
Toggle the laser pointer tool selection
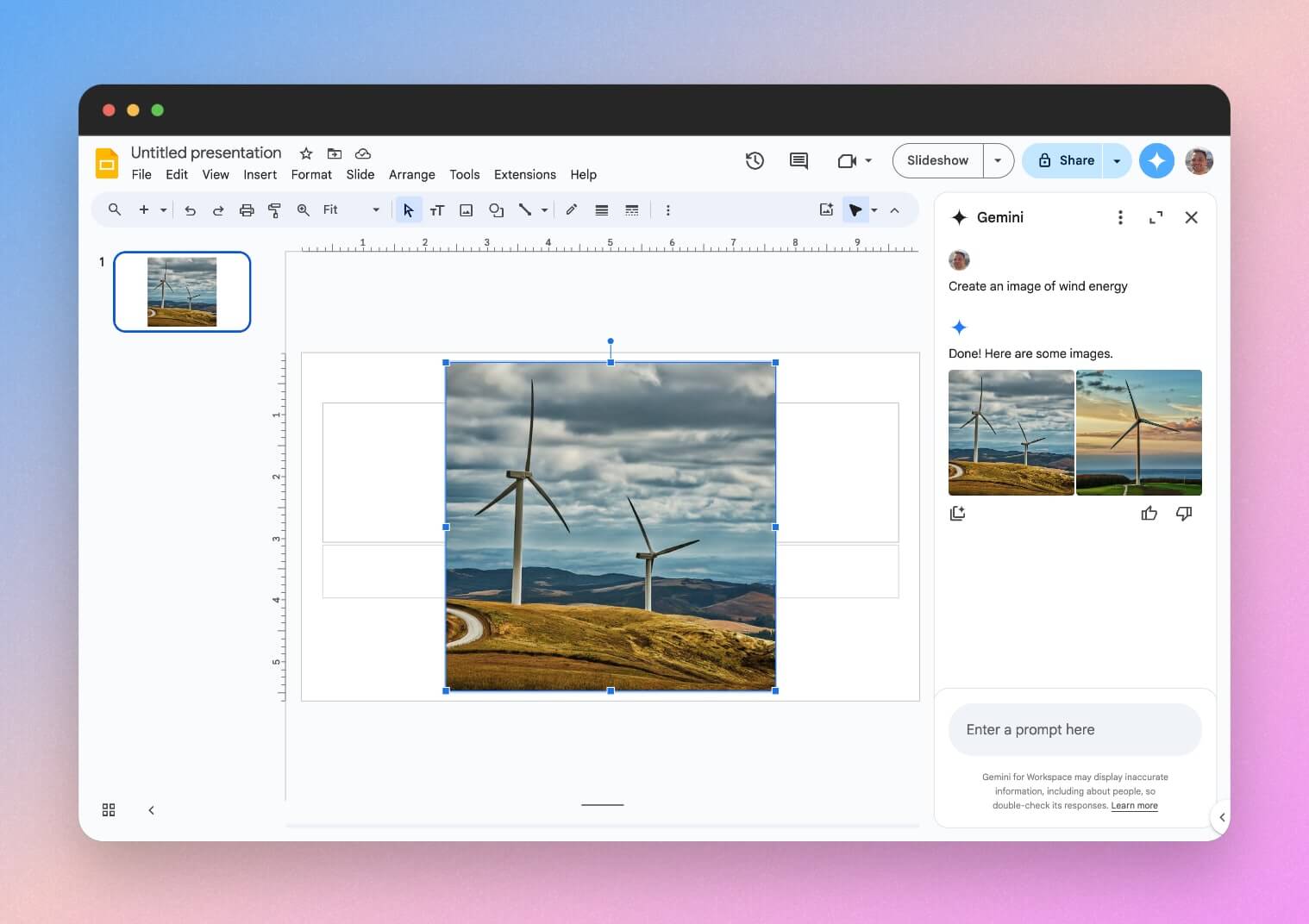[x=855, y=209]
